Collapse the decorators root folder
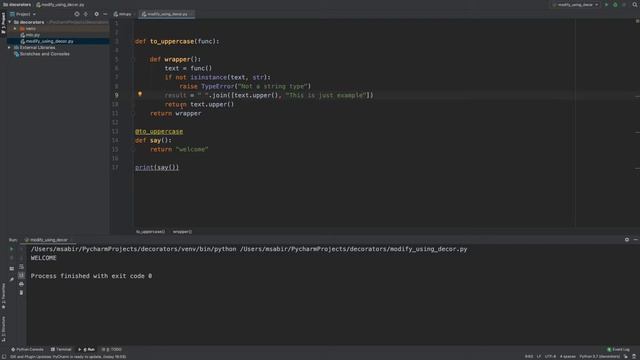 click(x=10, y=22)
